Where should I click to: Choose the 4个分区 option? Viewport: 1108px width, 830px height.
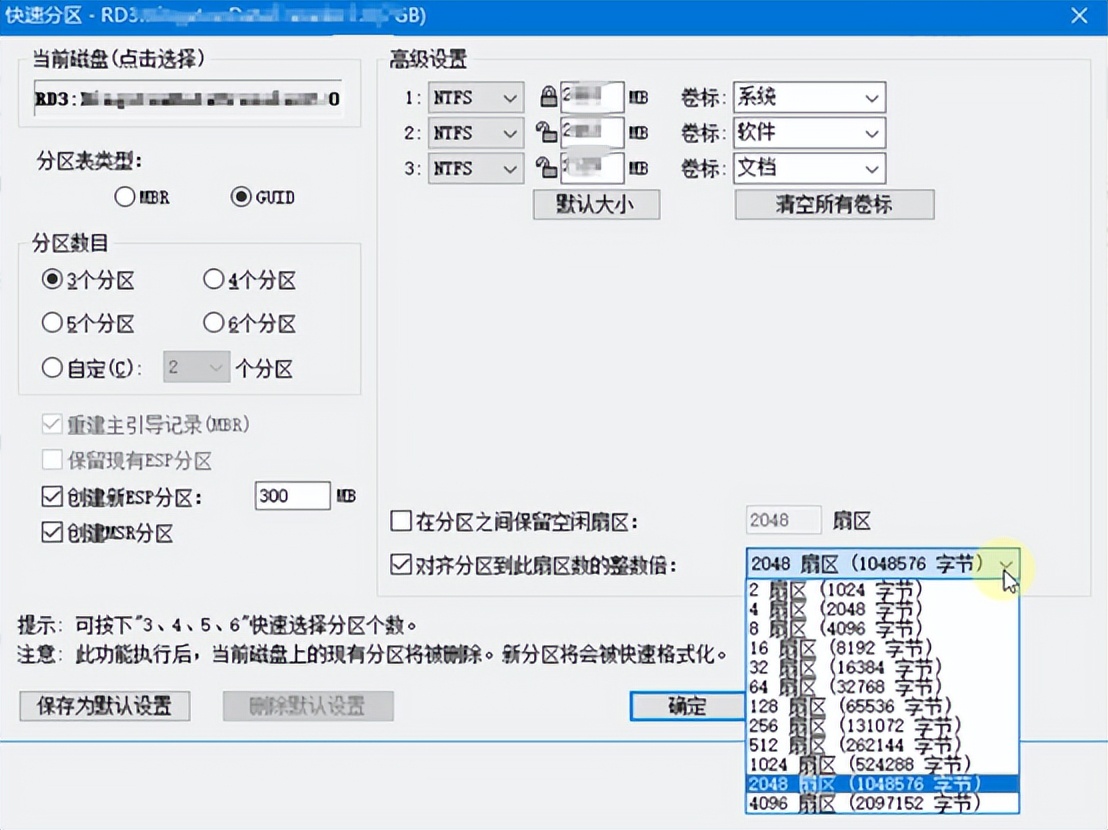(x=214, y=279)
